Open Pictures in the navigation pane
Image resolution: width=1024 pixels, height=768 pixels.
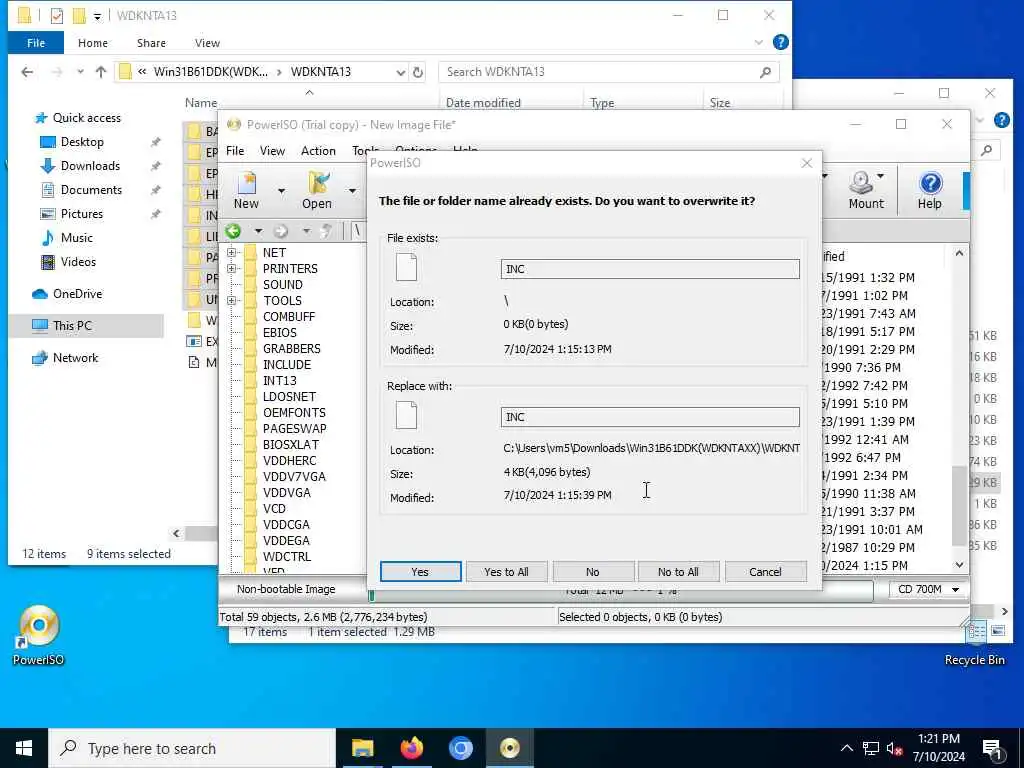click(x=81, y=214)
